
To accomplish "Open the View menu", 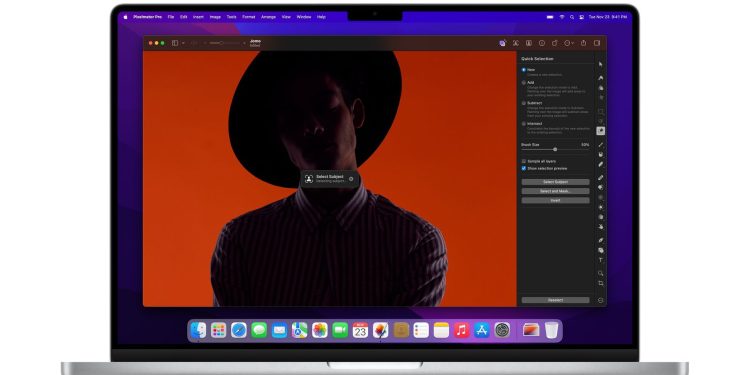I will coord(286,17).
